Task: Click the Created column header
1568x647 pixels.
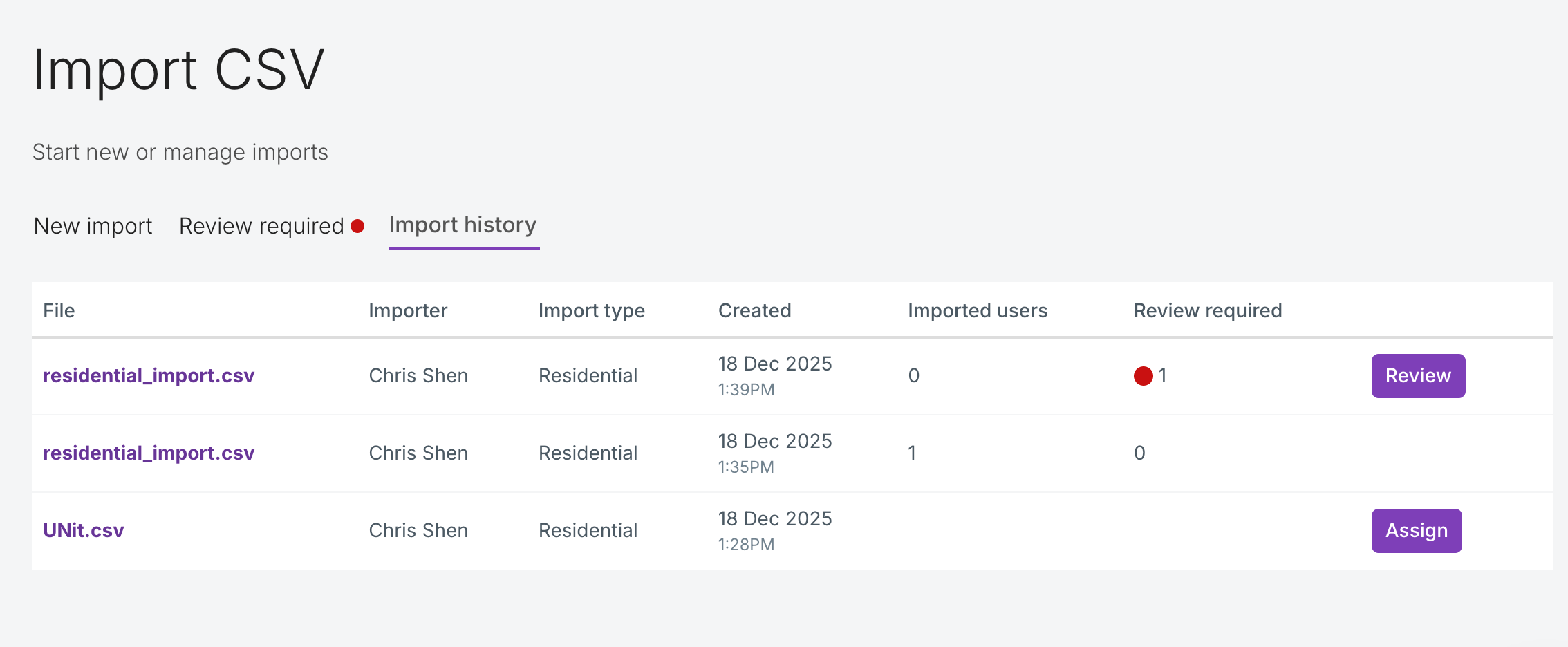Action: coord(754,310)
